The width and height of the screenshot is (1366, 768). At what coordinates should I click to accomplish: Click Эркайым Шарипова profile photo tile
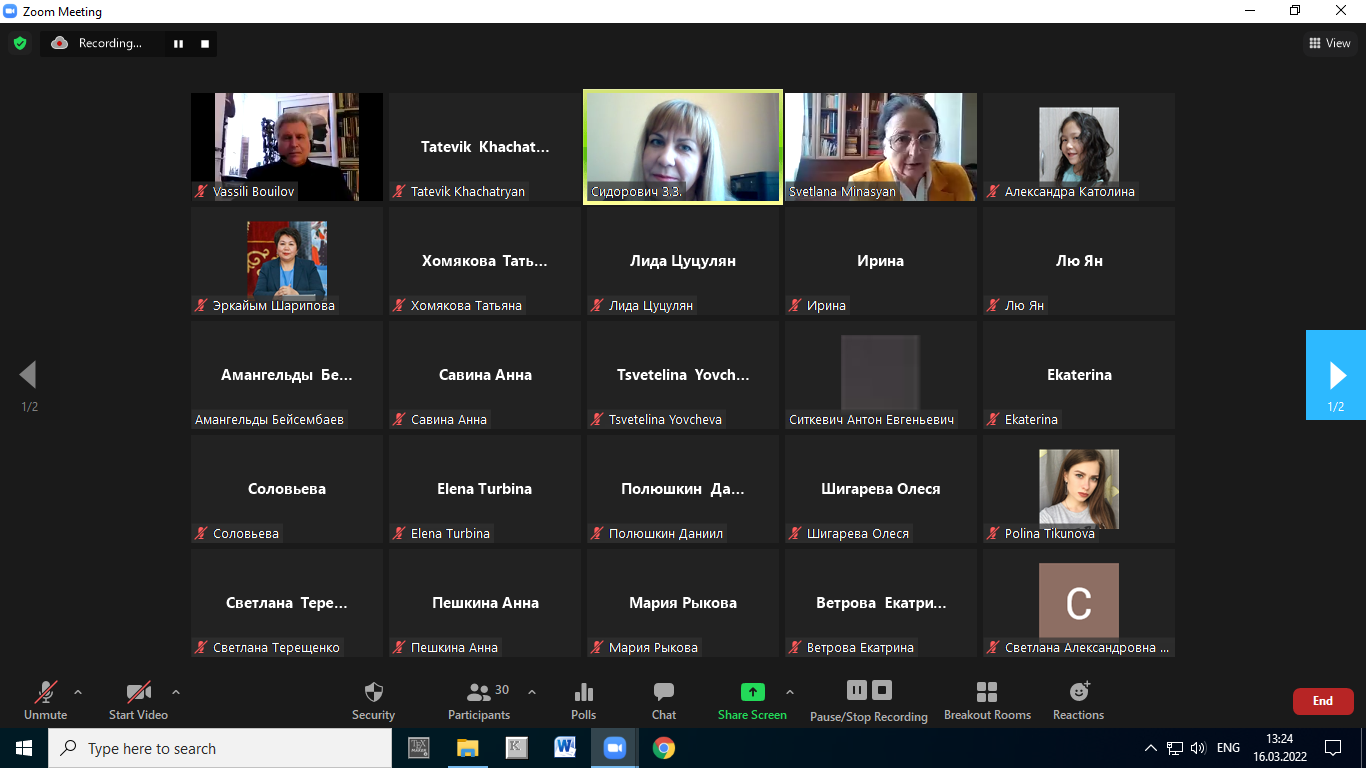pos(287,259)
